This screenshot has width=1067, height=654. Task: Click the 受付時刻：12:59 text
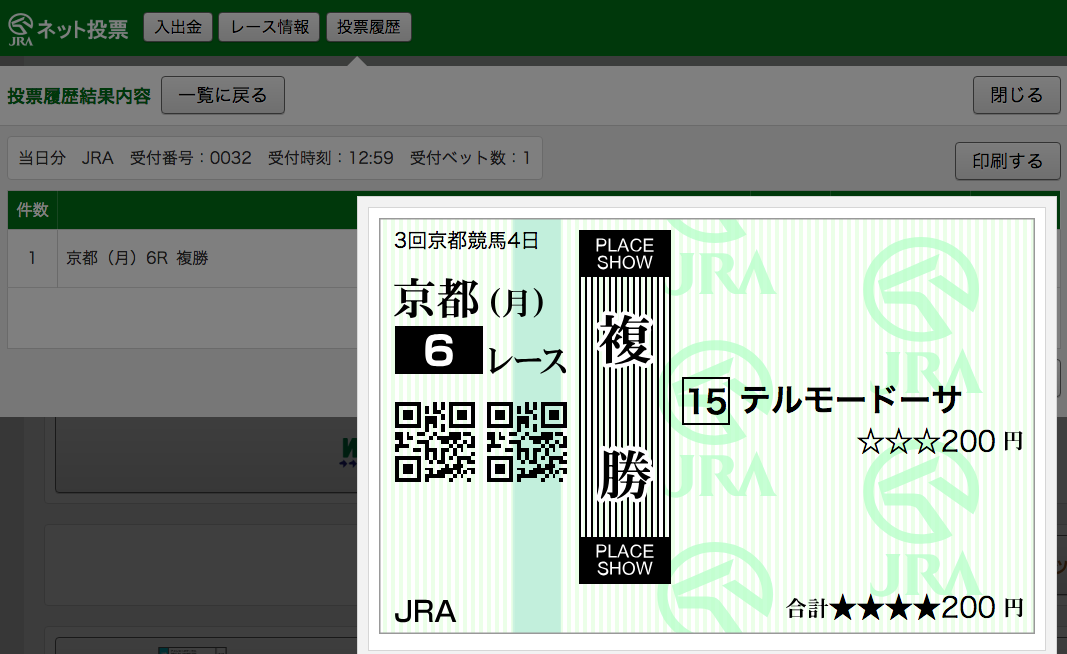click(x=330, y=158)
